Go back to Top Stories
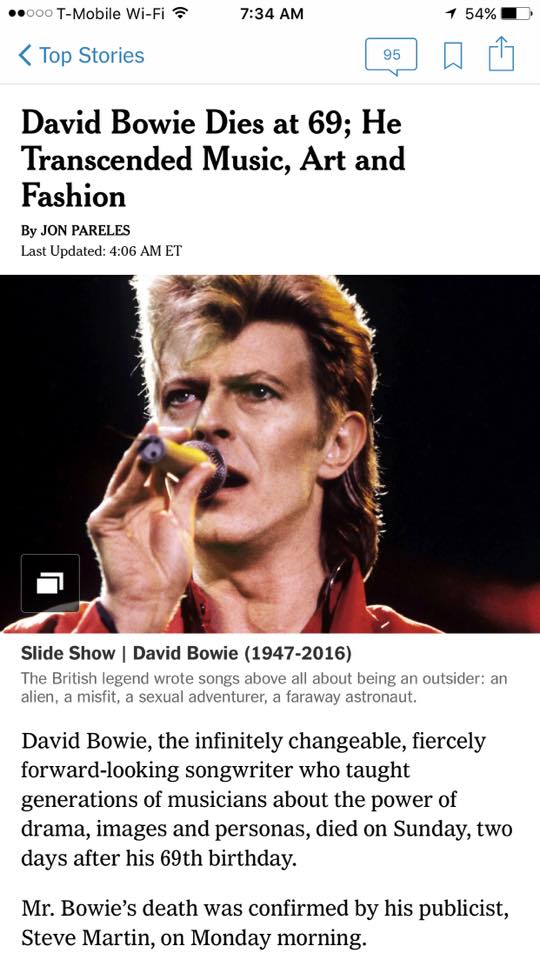 click(81, 55)
